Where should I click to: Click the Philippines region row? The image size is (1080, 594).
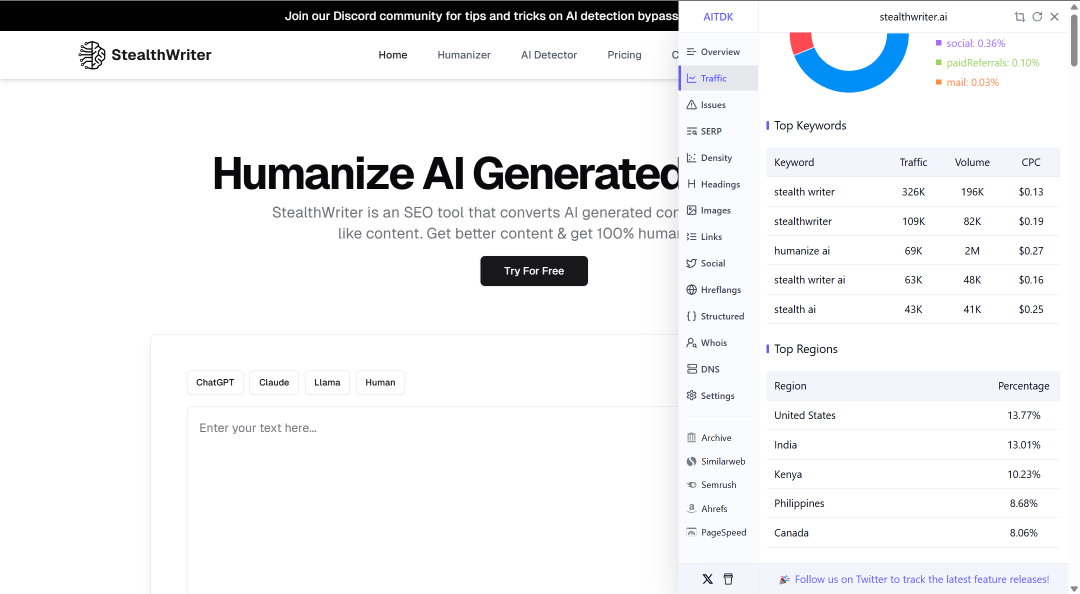click(x=913, y=503)
